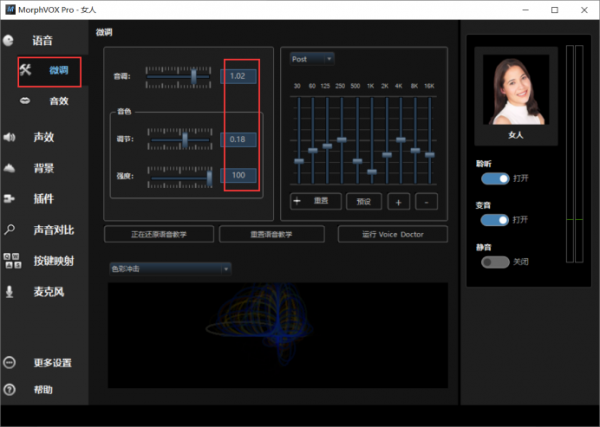
Task: Open the 背景 sidebar icon
Action: point(9,168)
